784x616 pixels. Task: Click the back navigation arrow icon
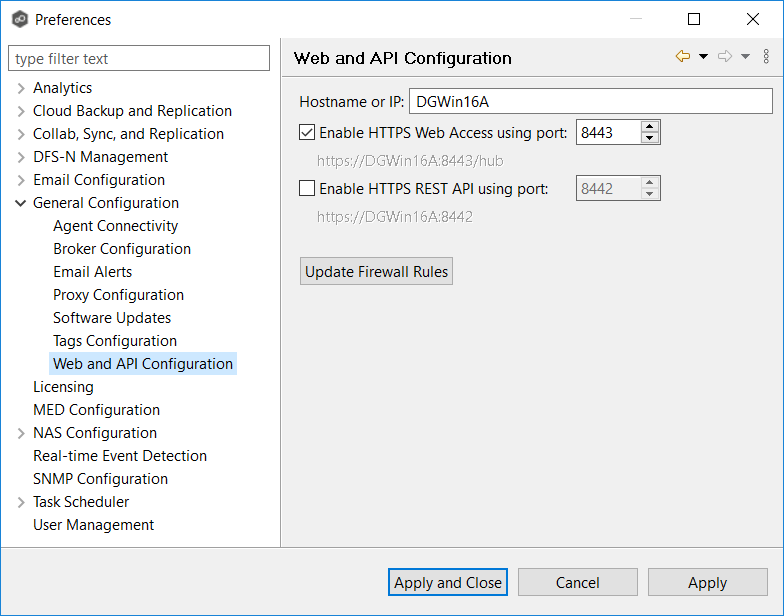click(x=683, y=57)
